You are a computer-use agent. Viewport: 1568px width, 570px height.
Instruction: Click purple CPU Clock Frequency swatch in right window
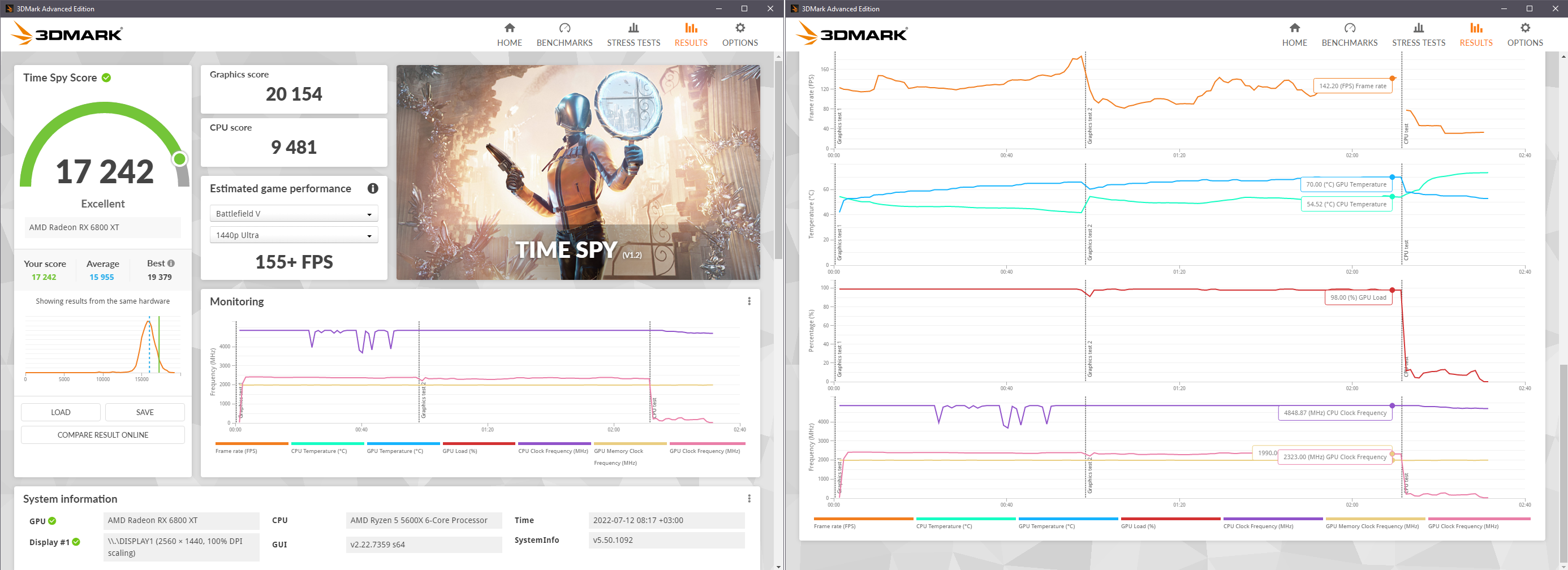[1273, 519]
